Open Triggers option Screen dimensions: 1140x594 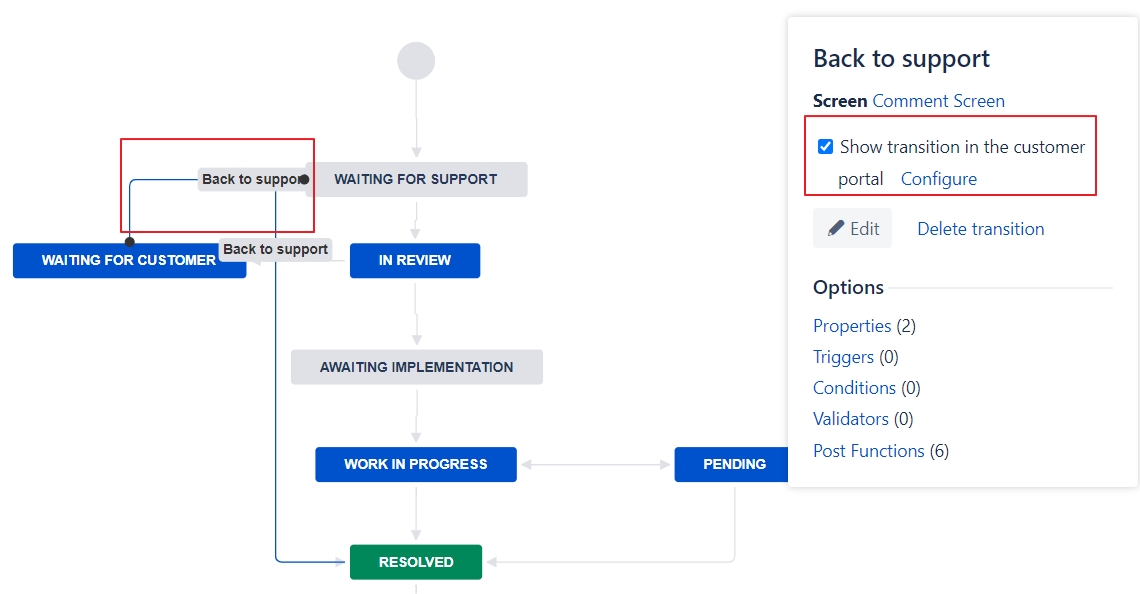[x=843, y=357]
